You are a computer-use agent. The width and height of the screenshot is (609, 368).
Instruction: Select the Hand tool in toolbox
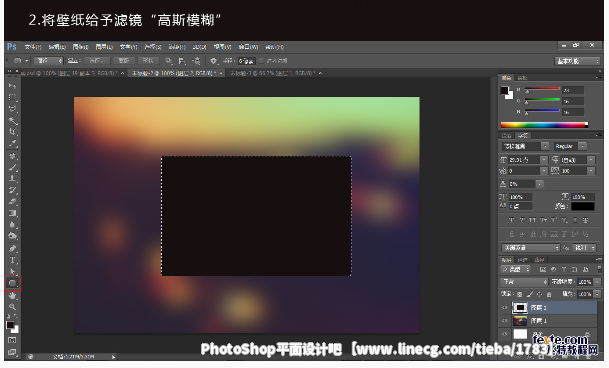tap(12, 295)
